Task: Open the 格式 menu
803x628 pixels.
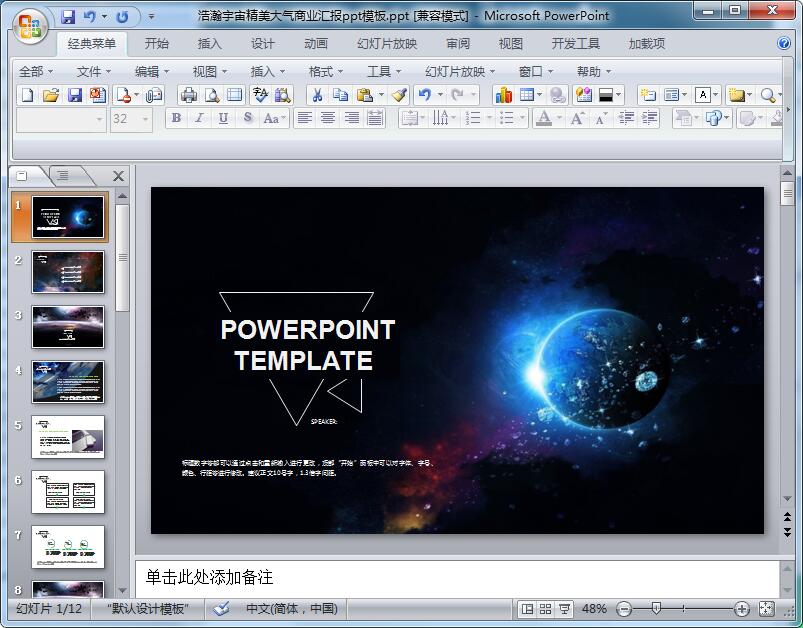Action: (326, 72)
